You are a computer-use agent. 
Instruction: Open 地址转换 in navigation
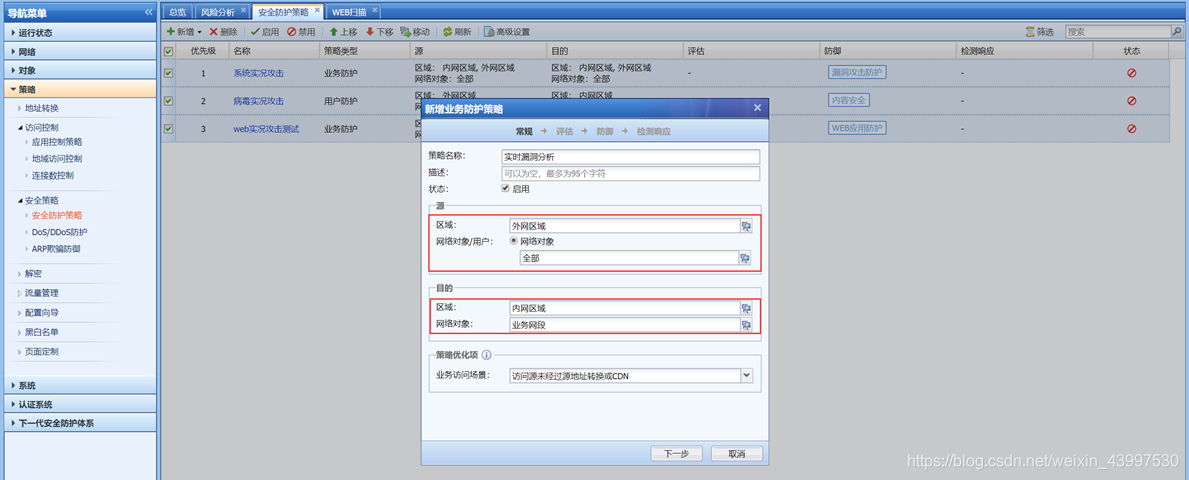tap(42, 108)
